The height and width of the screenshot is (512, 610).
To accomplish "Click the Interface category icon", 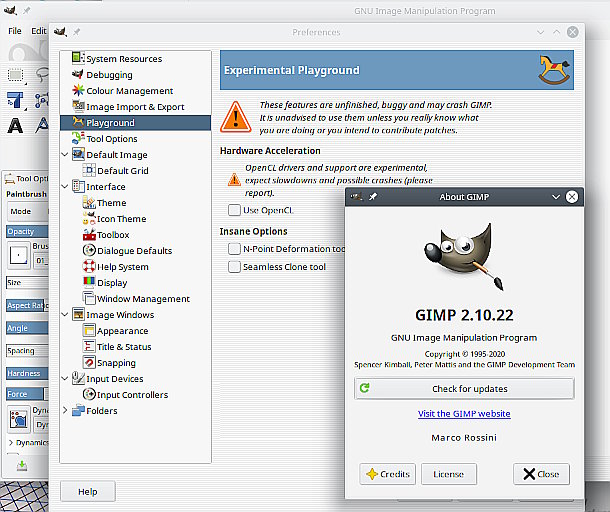I will click(x=78, y=186).
